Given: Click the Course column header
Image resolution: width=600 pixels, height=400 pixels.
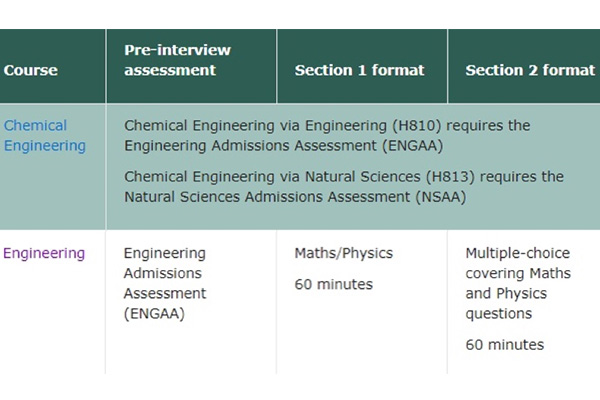Looking at the screenshot, I should [31, 70].
